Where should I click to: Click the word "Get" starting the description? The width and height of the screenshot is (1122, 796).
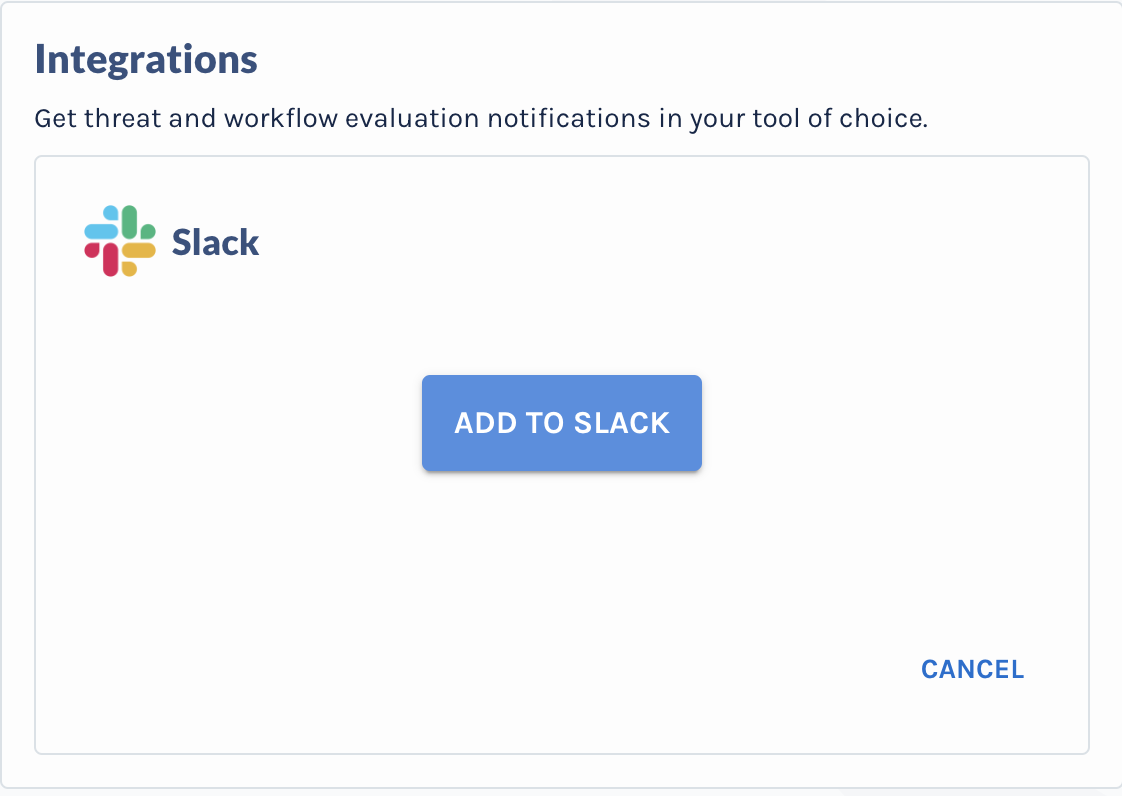(x=55, y=119)
